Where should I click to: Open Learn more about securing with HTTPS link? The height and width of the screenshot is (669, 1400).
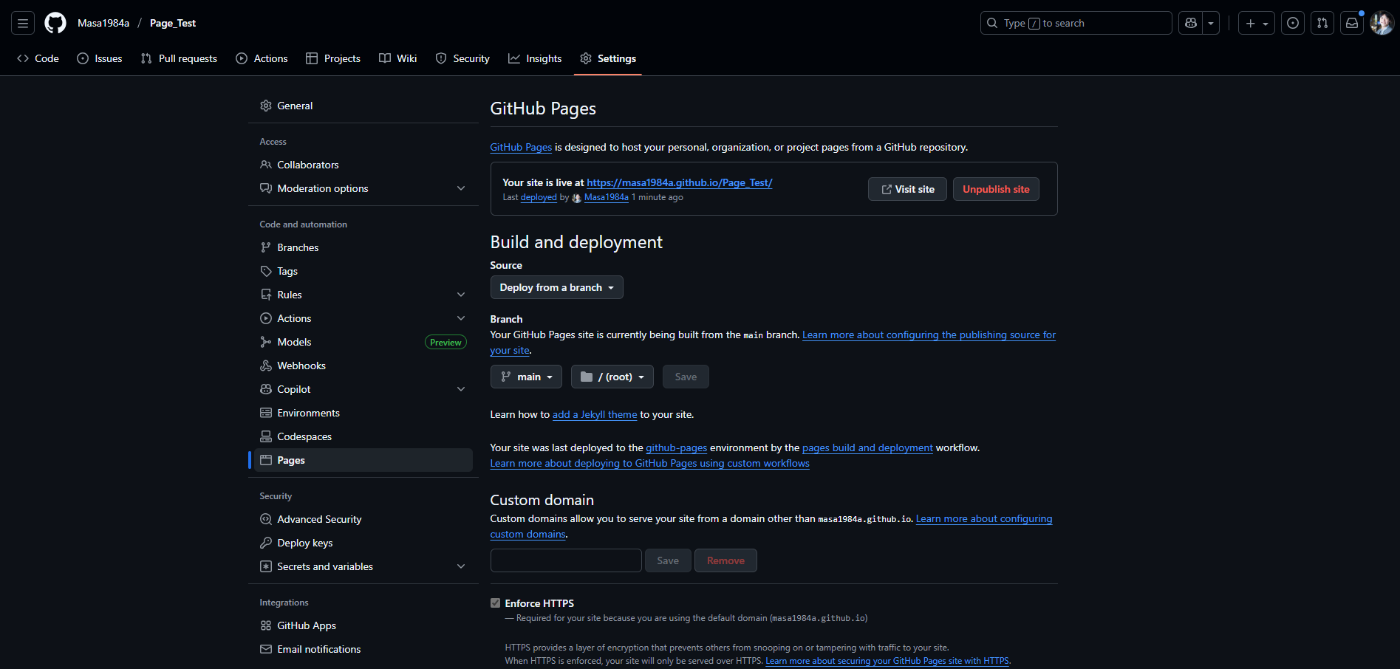point(887,662)
